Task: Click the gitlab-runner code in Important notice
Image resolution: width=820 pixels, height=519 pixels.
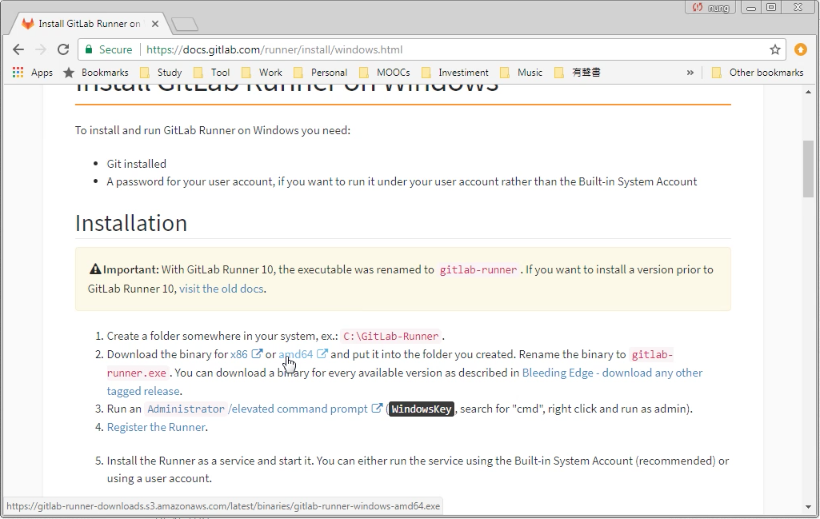Action: point(478,270)
